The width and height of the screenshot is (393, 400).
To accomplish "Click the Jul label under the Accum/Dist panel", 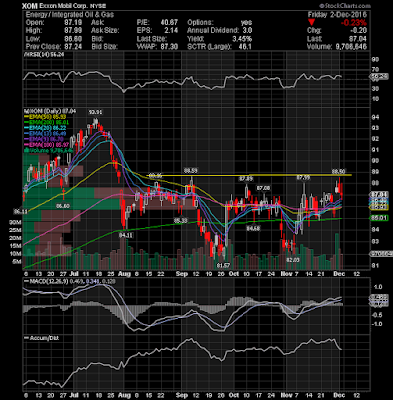I will (x=73, y=395).
